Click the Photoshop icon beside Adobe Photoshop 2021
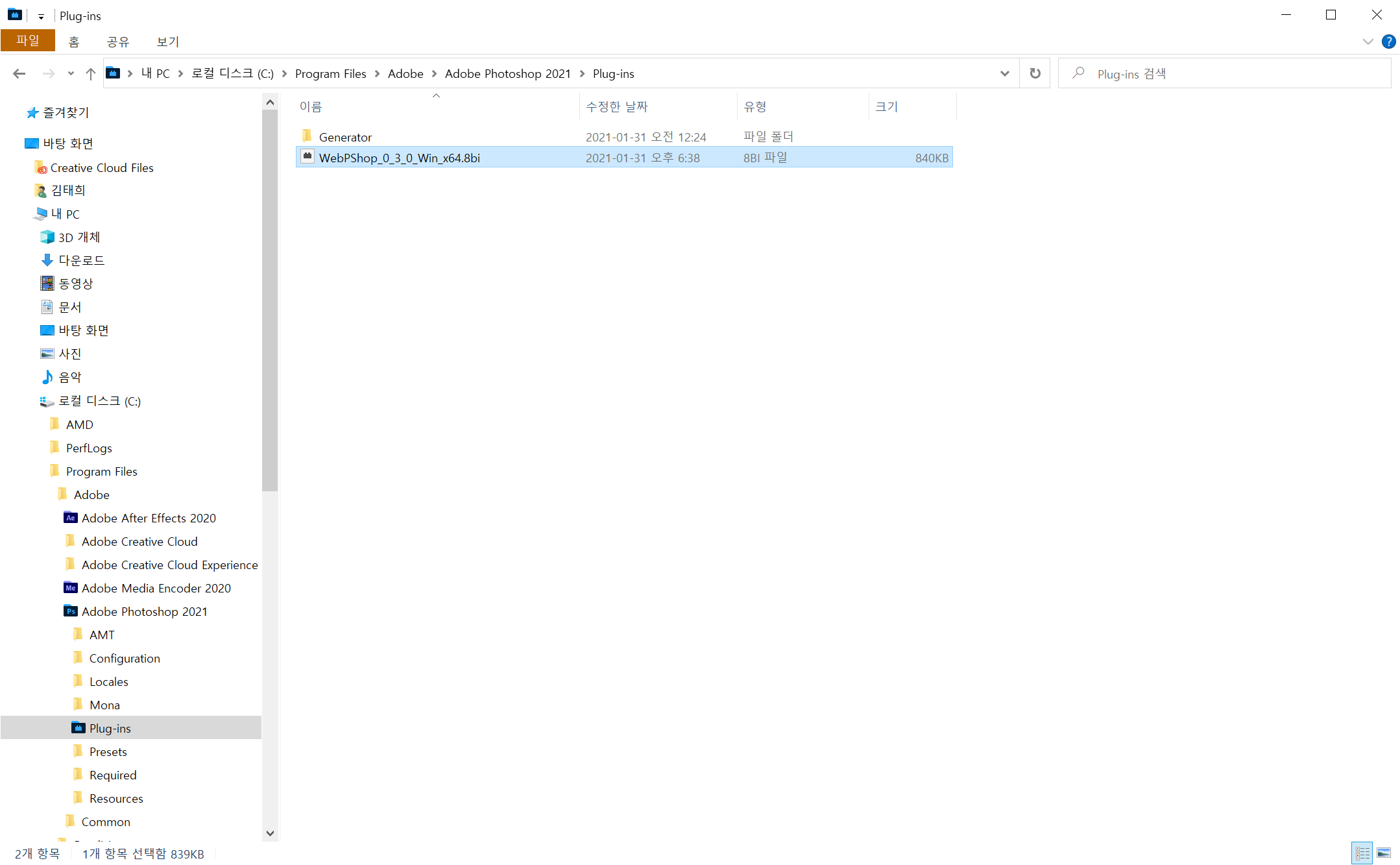 point(70,611)
